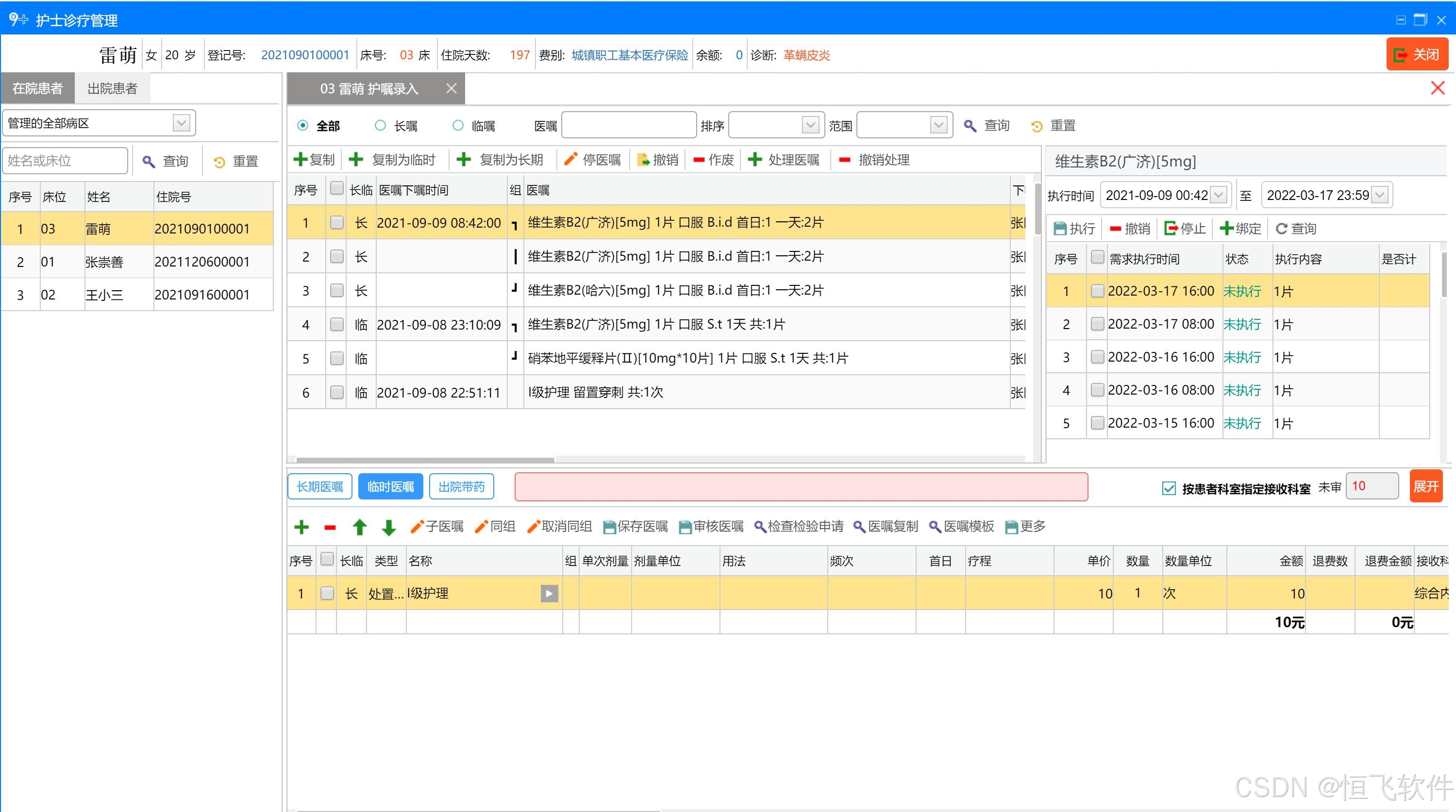Image resolution: width=1456 pixels, height=812 pixels.
Task: Click the 停医嘱 pencil icon
Action: 571,159
